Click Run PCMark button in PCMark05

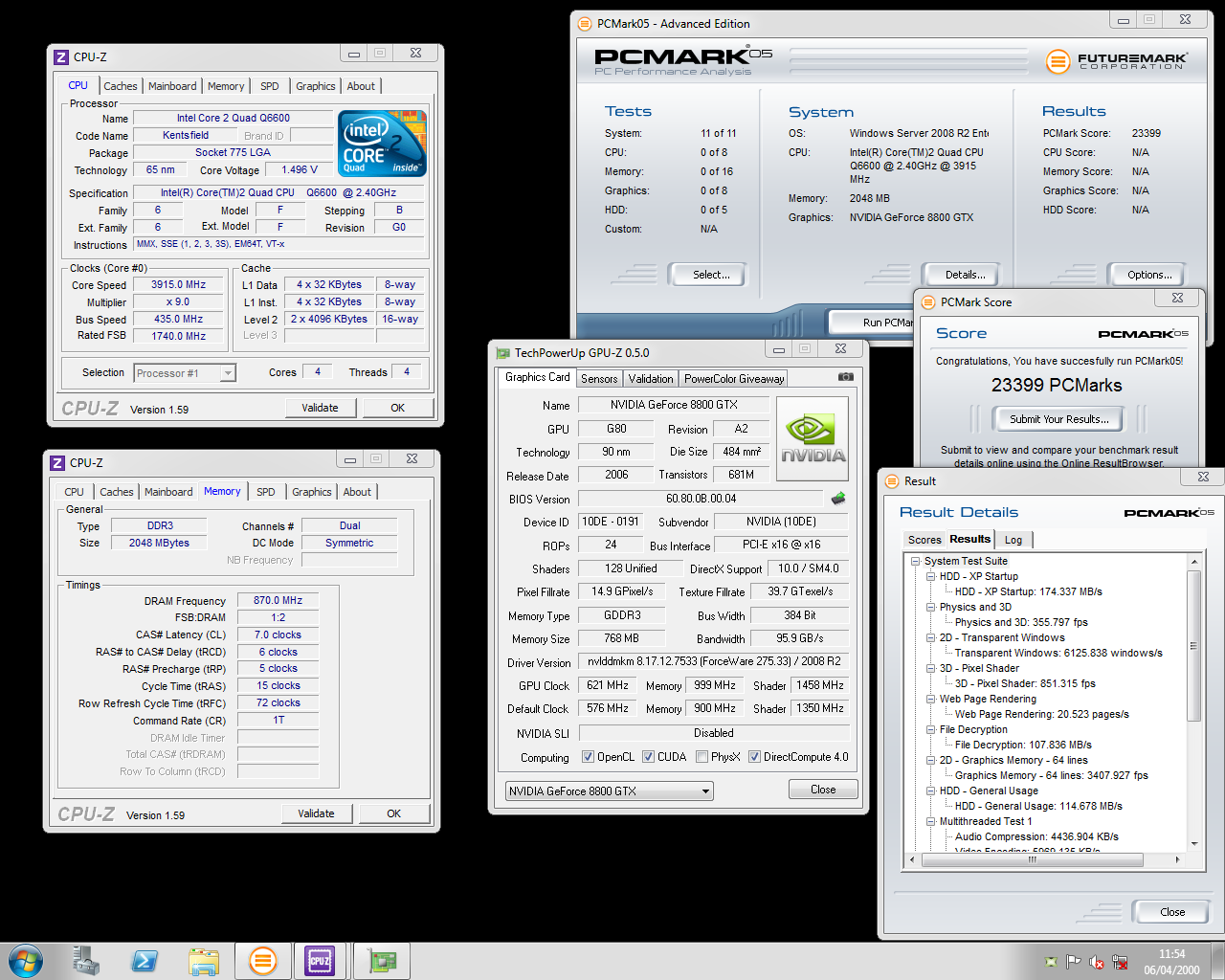click(x=871, y=323)
